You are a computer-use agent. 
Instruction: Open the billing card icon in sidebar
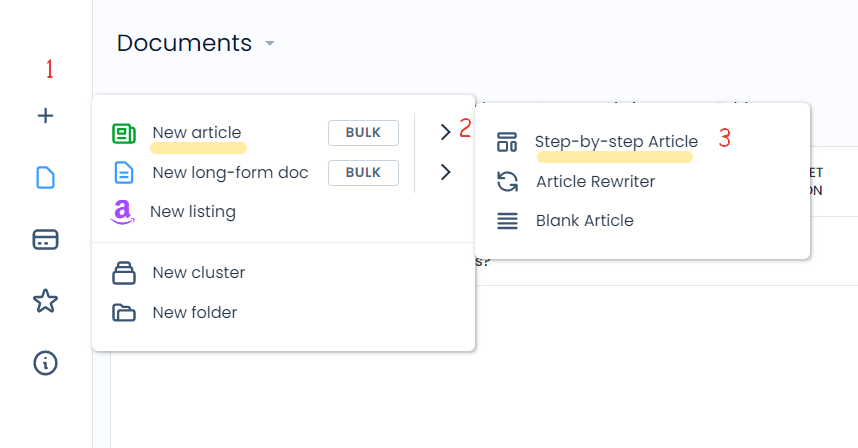click(45, 240)
